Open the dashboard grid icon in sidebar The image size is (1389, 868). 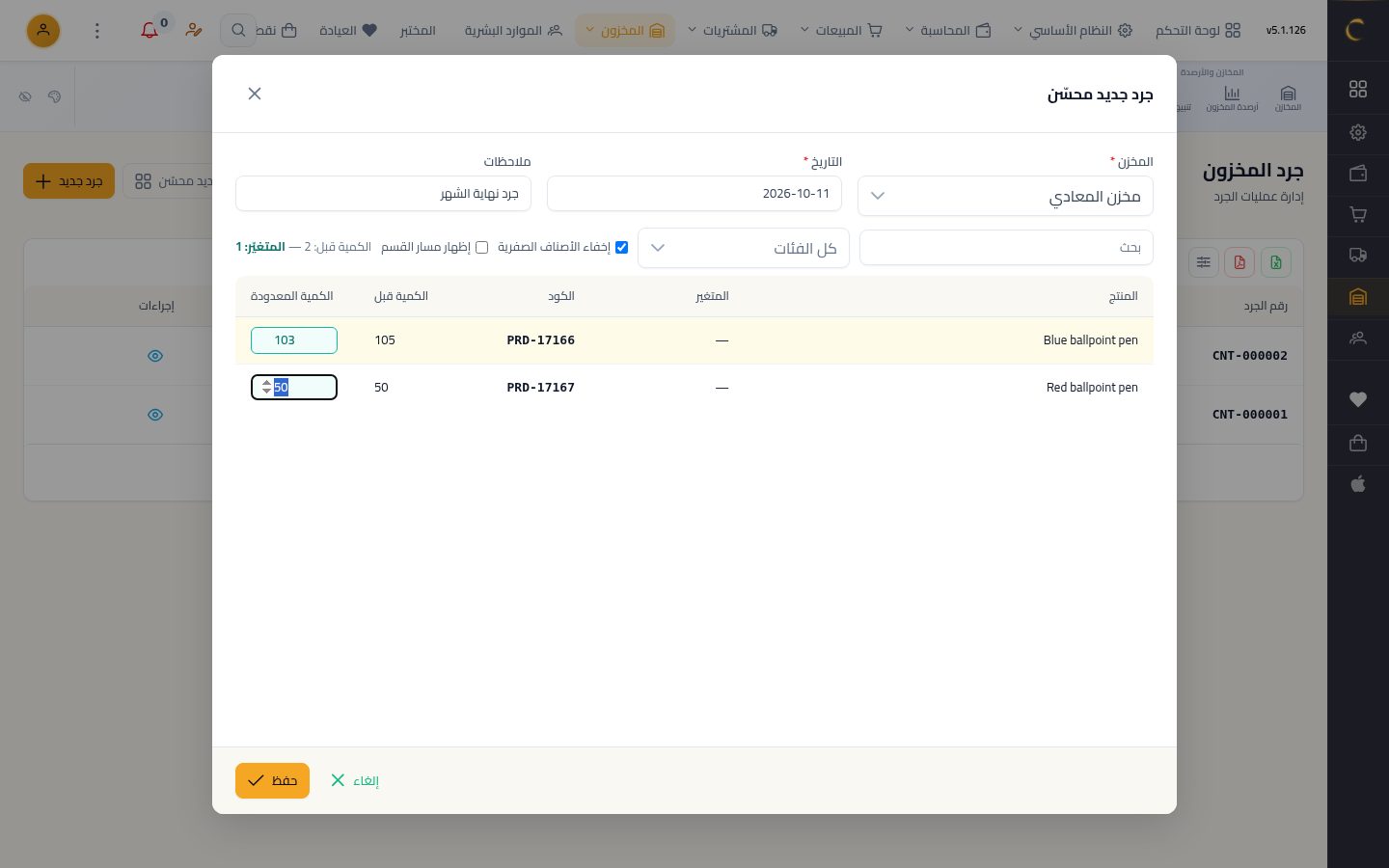point(1358,89)
